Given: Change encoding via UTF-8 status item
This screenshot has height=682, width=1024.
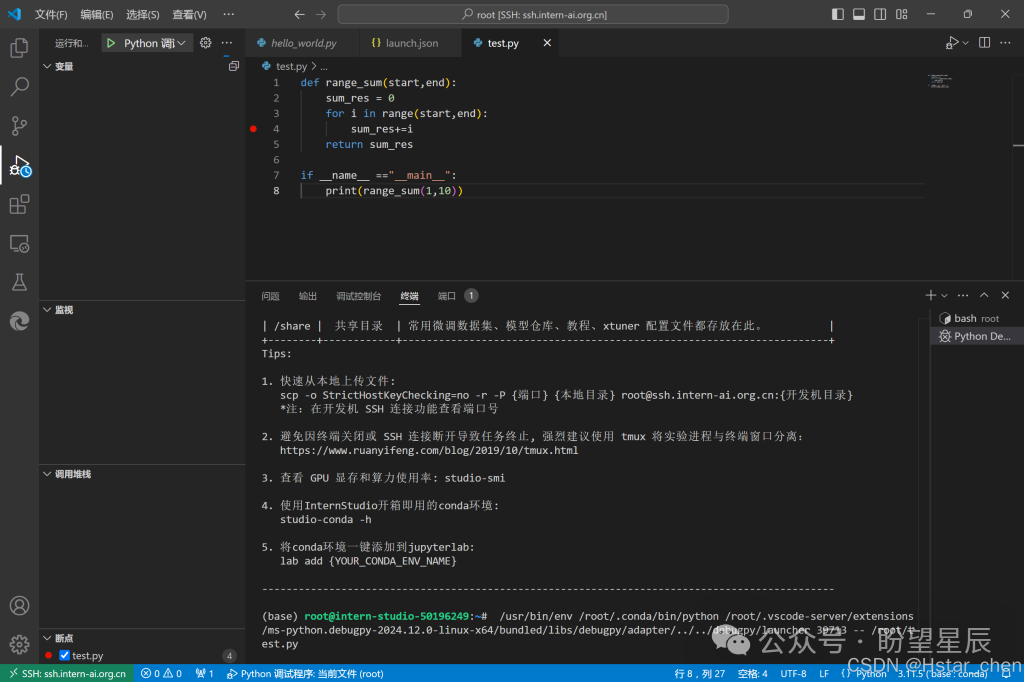Looking at the screenshot, I should tap(793, 674).
